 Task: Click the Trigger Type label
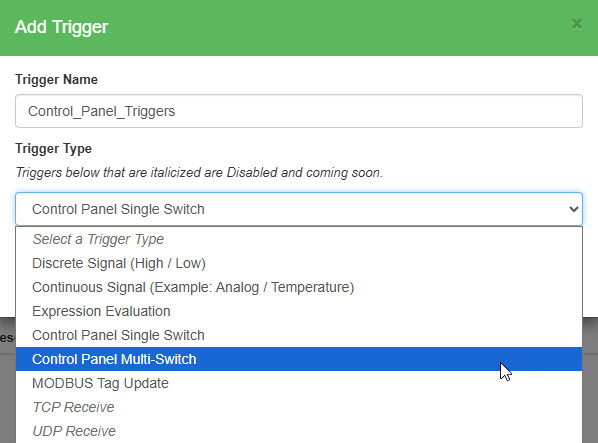(53, 149)
